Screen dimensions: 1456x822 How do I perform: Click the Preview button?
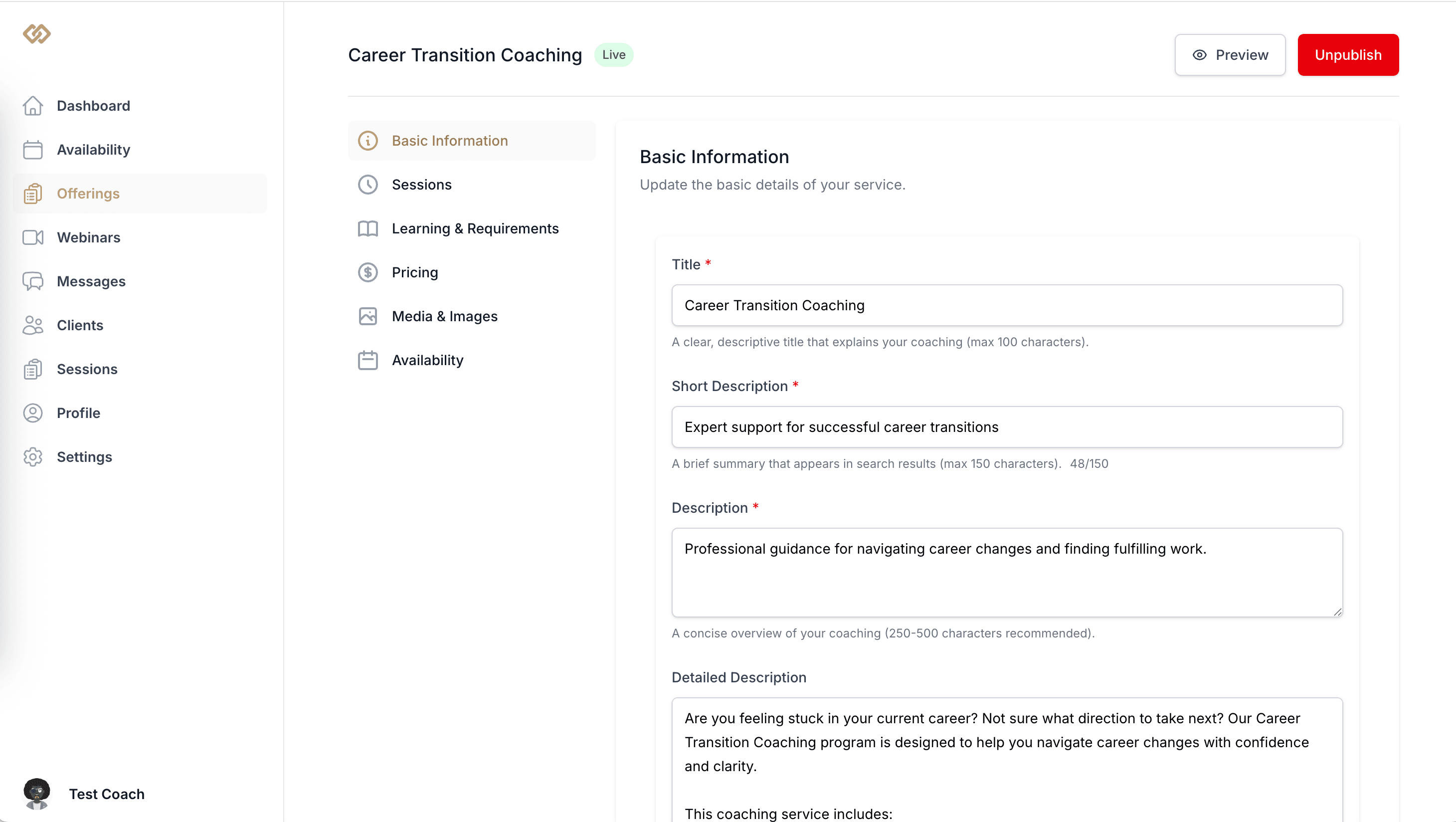1230,55
